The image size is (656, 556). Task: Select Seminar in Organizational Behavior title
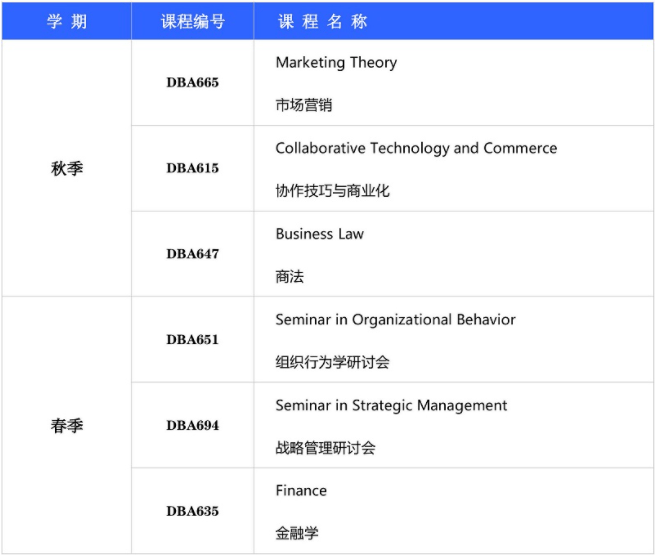pyautogui.click(x=395, y=320)
